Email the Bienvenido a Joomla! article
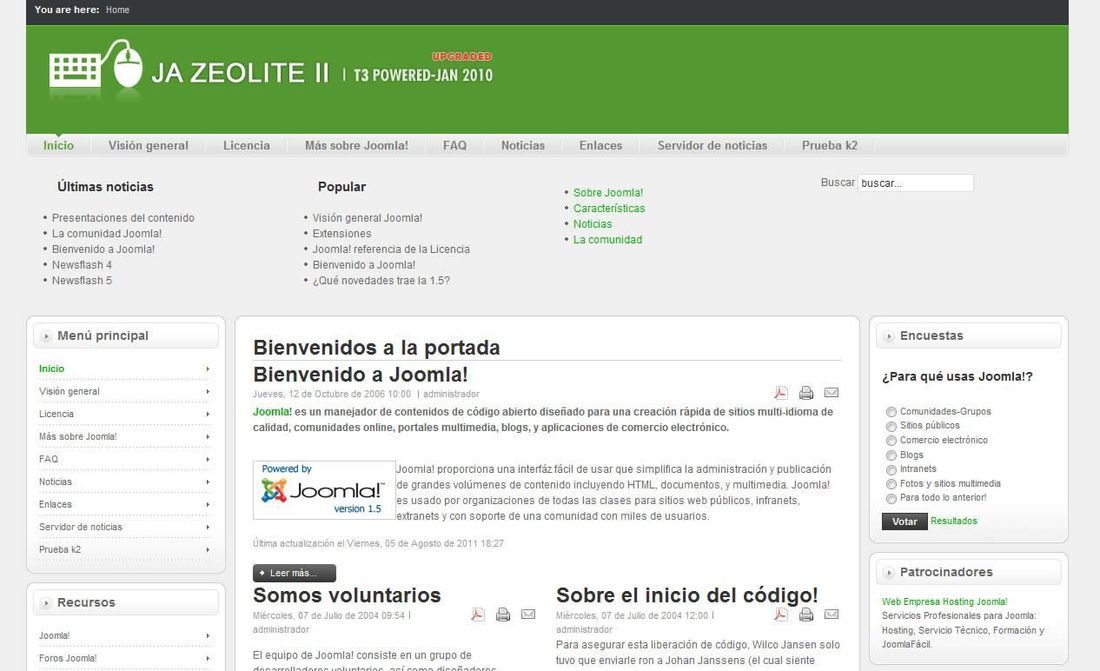The height and width of the screenshot is (671, 1100). [831, 392]
